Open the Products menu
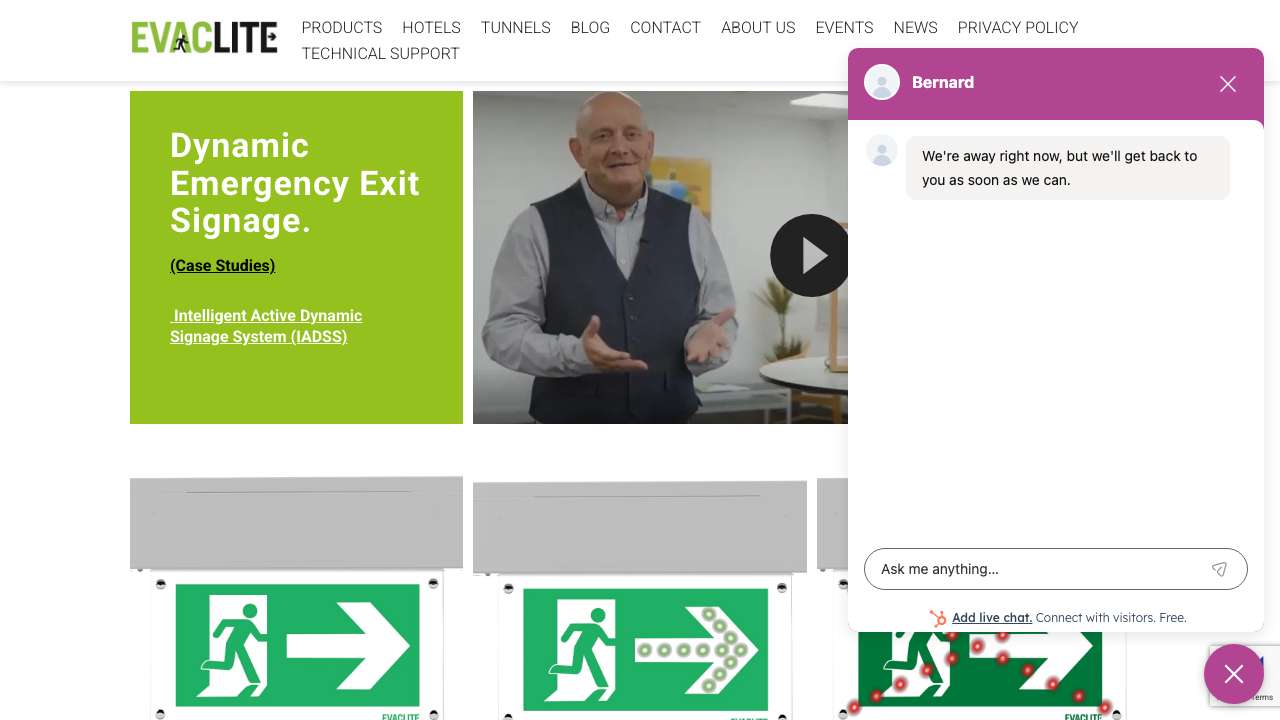 click(342, 27)
